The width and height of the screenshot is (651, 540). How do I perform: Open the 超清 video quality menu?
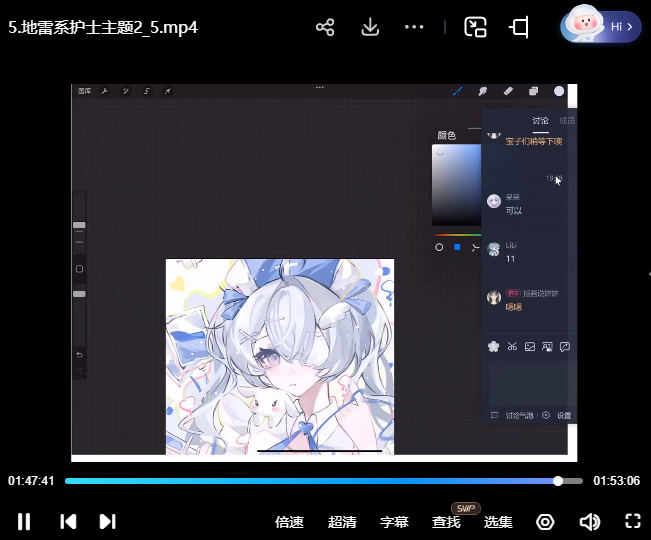click(342, 522)
